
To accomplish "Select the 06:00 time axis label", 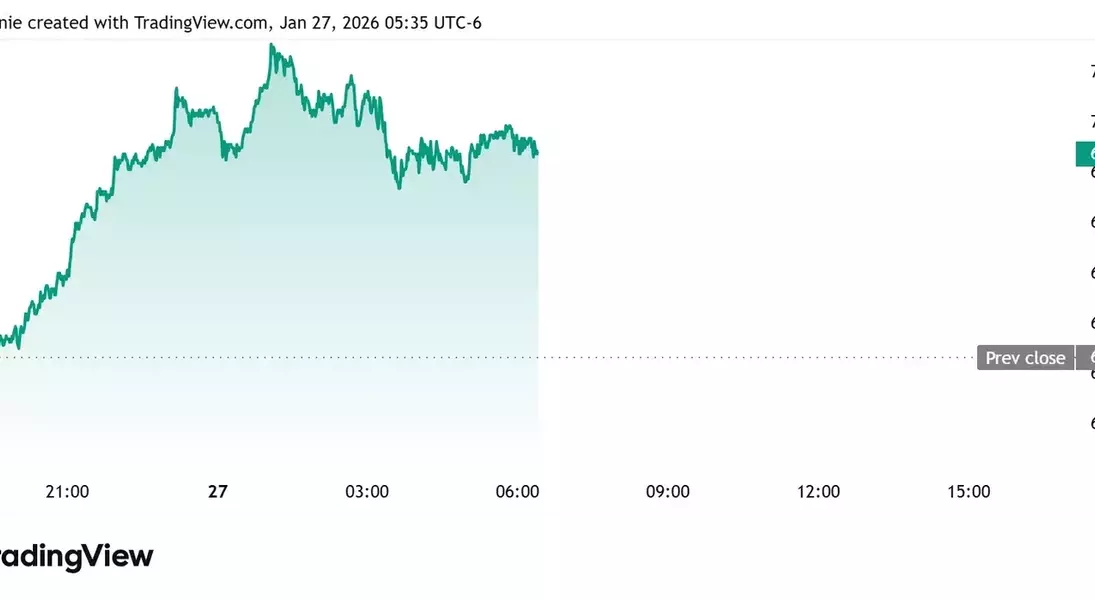I will (x=518, y=491).
